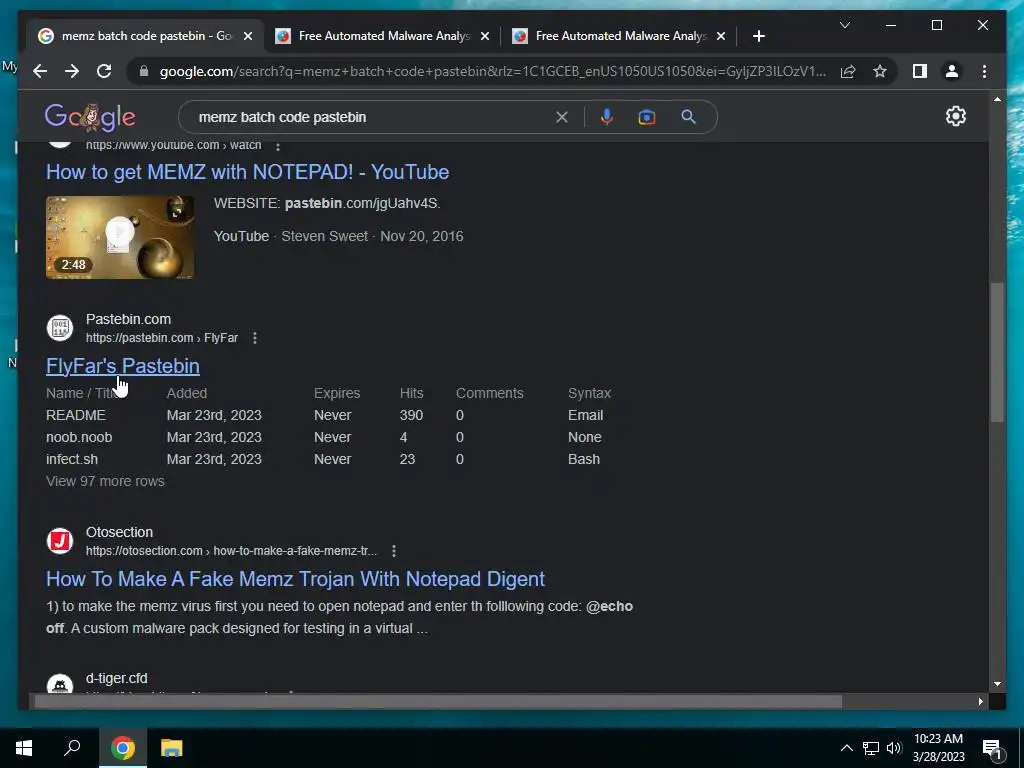
Task: Submit search with magnifier icon
Action: click(x=688, y=117)
